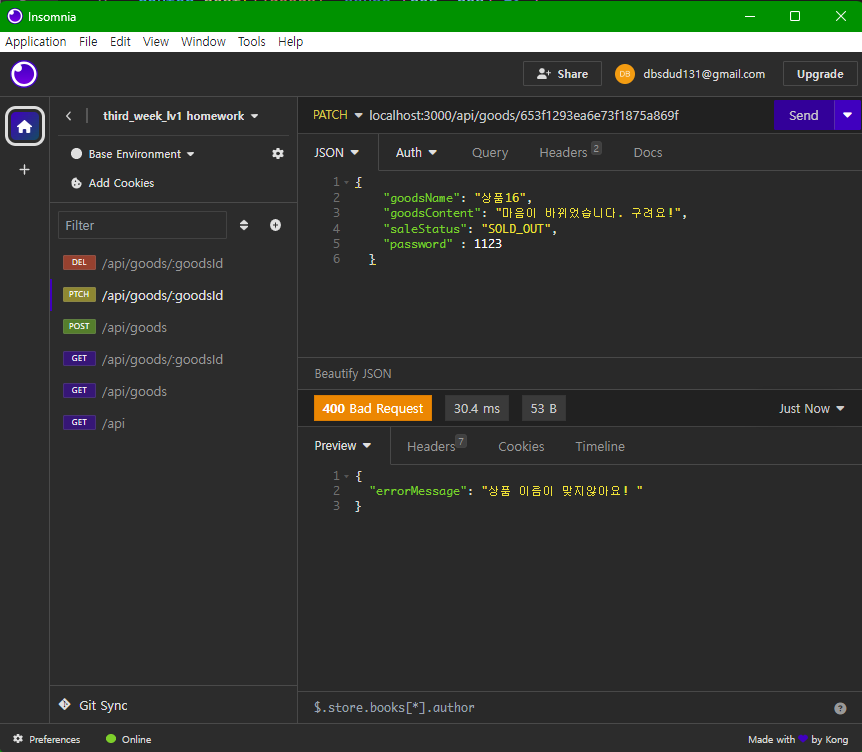Switch to the Docs tab
The image size is (862, 752).
pos(648,153)
